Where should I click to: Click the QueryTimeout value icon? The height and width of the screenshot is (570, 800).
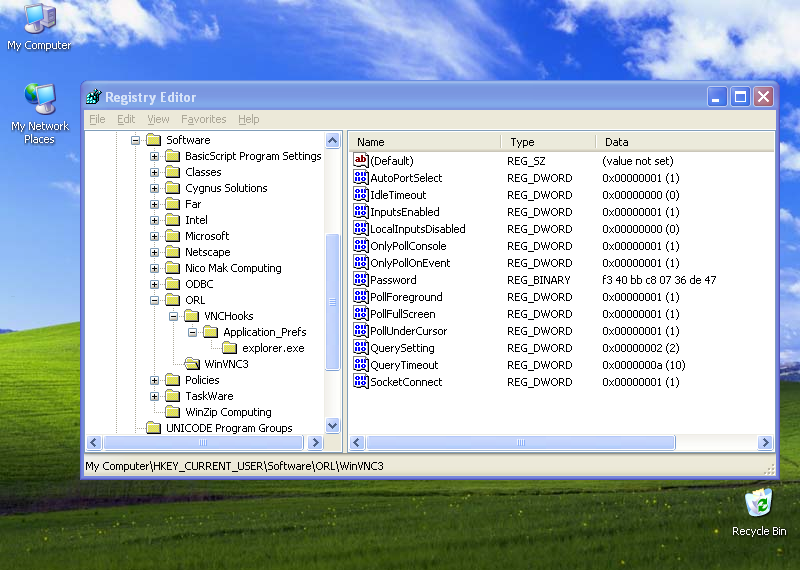click(x=361, y=364)
